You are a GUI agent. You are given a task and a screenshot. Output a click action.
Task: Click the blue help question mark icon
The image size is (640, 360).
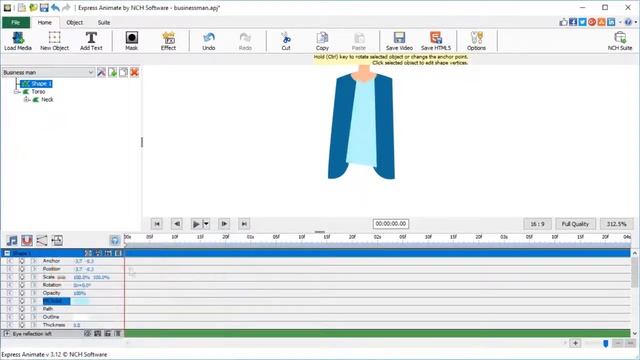628,22
